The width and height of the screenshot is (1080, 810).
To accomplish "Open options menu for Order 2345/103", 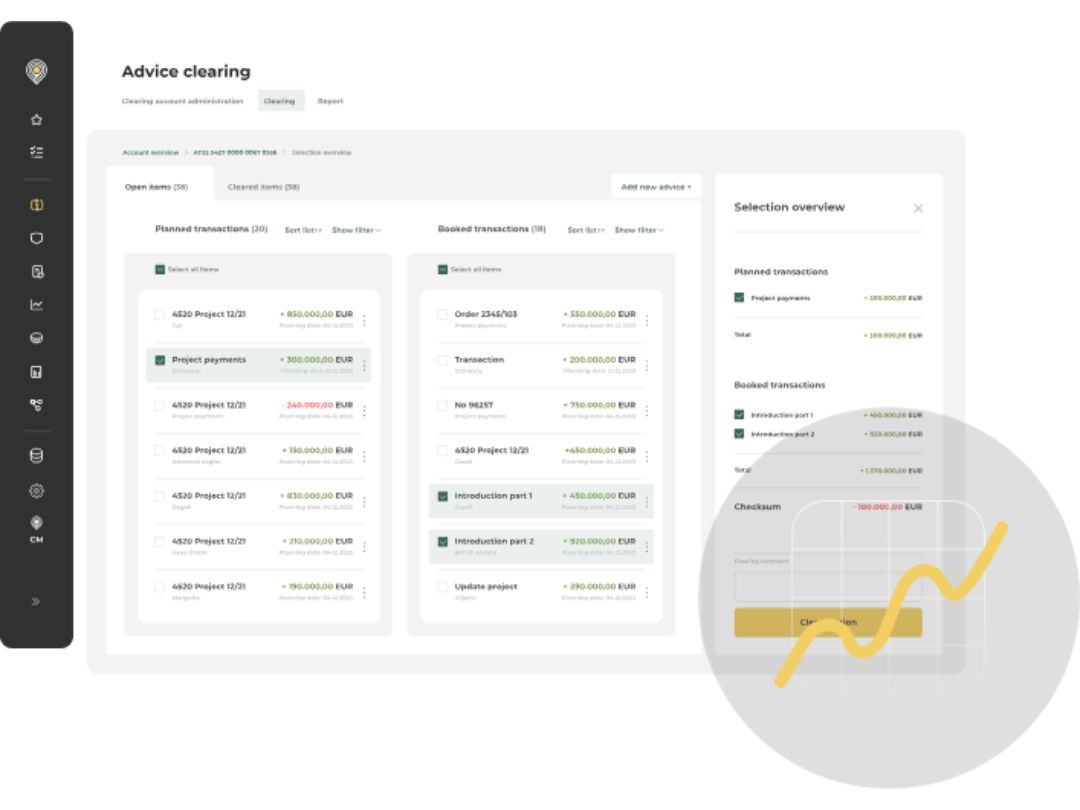I will pyautogui.click(x=647, y=319).
